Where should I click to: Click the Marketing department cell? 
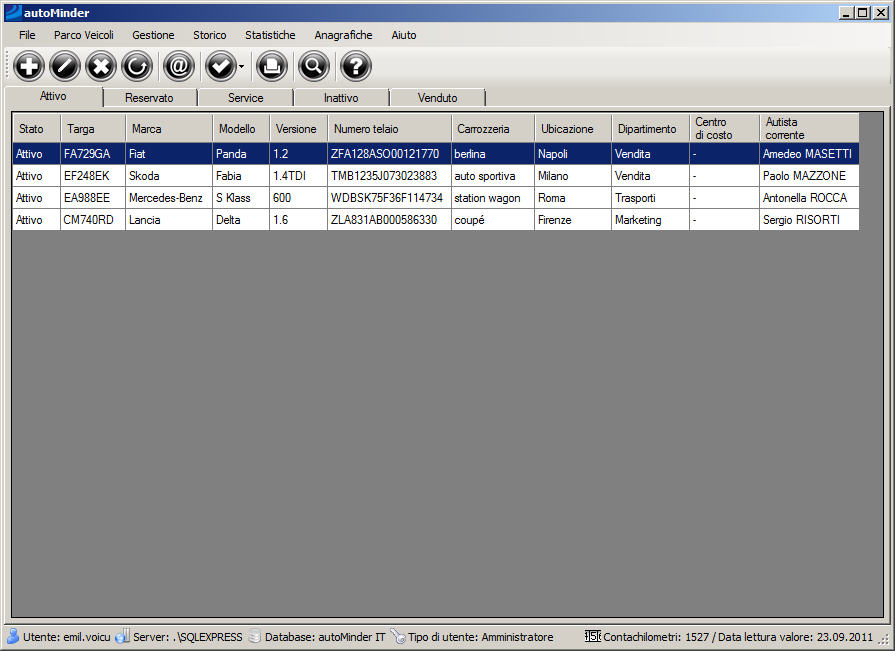pos(650,220)
